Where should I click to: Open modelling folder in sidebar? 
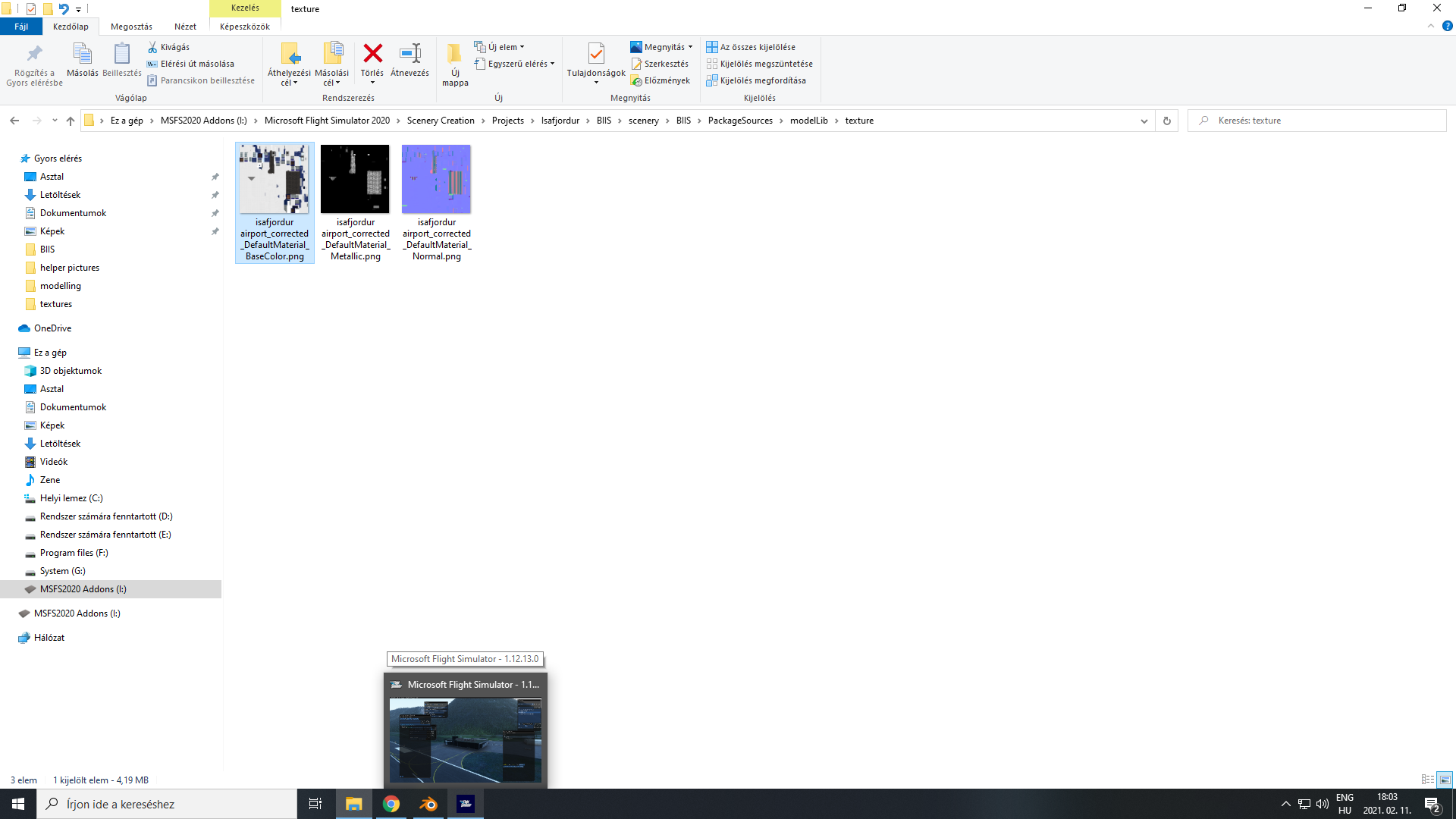coord(60,286)
